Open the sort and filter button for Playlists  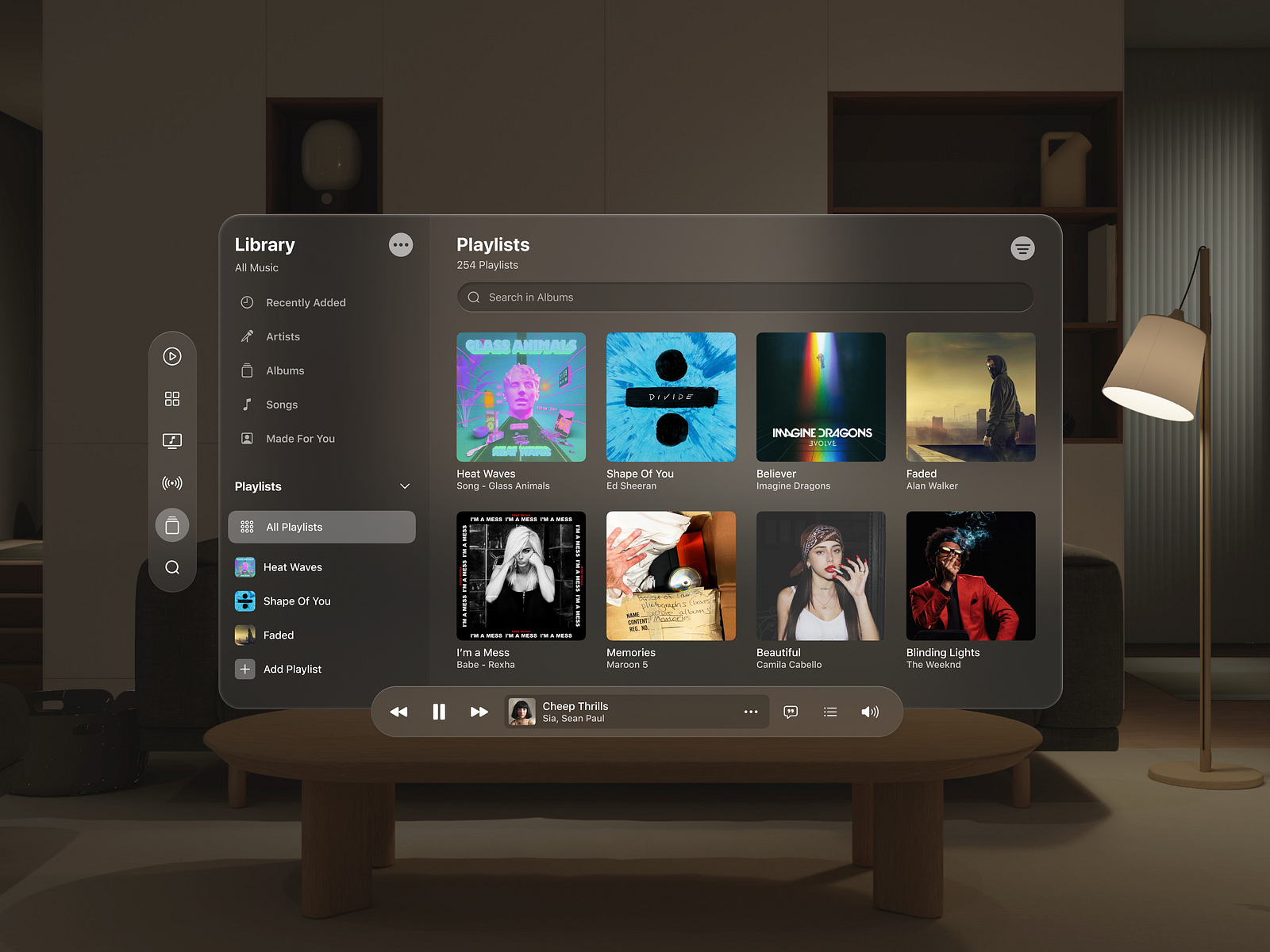pyautogui.click(x=1022, y=248)
